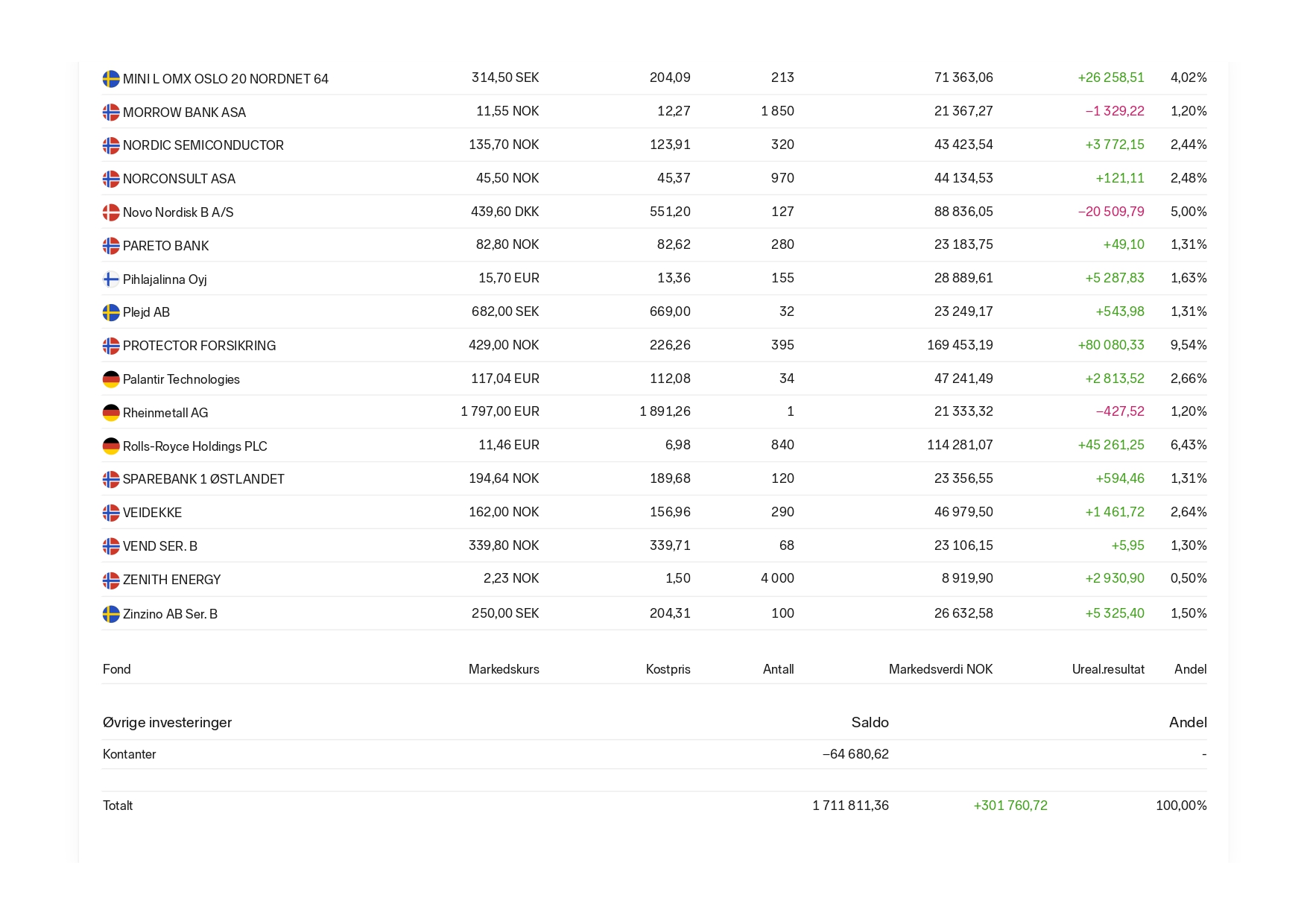Screen dimensions: 1307x924
Task: Click the flag icon next to NORDIC SEMICONDUCTOR
Action: [x=111, y=145]
